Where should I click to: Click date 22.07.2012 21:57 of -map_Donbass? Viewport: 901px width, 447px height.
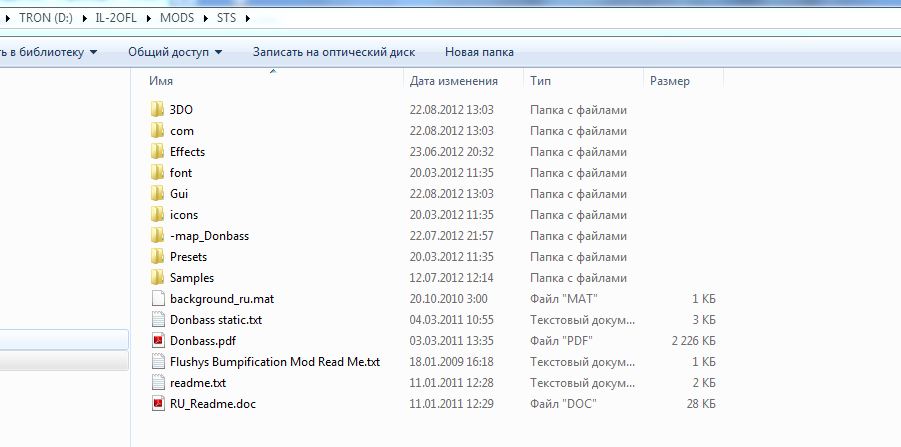[452, 236]
